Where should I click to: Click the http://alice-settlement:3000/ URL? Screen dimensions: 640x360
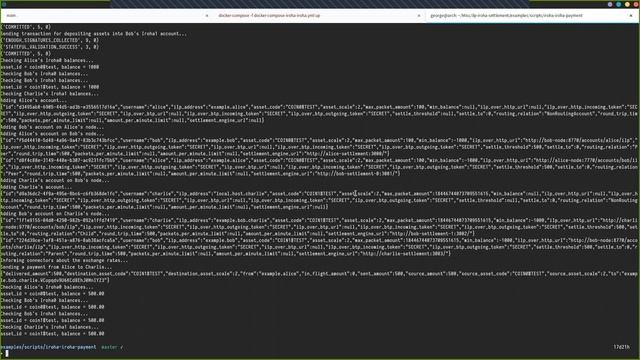point(347,154)
